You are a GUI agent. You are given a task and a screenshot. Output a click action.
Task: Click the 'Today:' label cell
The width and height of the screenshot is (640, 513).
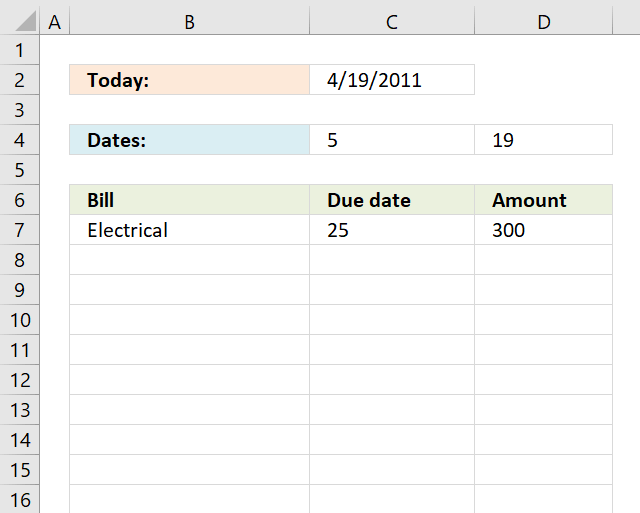(189, 80)
